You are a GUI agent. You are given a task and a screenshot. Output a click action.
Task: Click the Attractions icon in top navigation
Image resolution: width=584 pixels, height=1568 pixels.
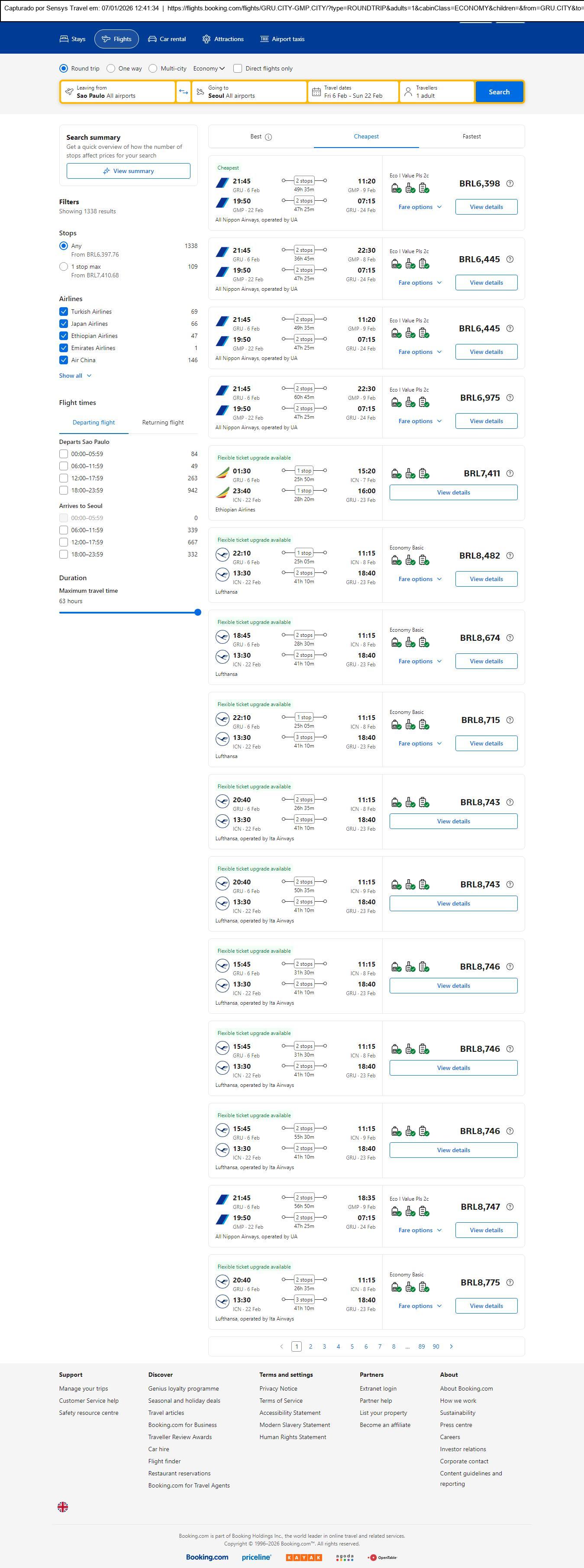coord(206,39)
